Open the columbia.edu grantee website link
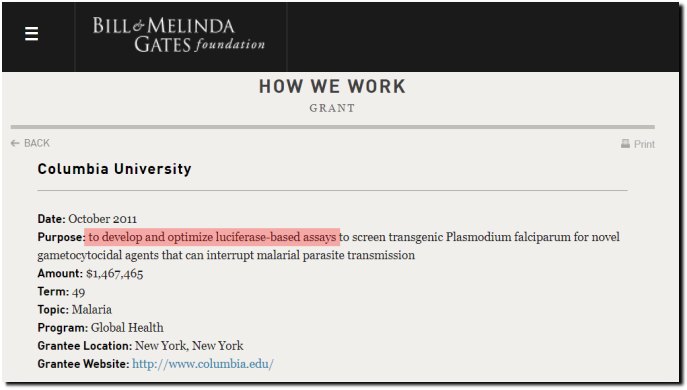The height and width of the screenshot is (390, 687). [203, 364]
